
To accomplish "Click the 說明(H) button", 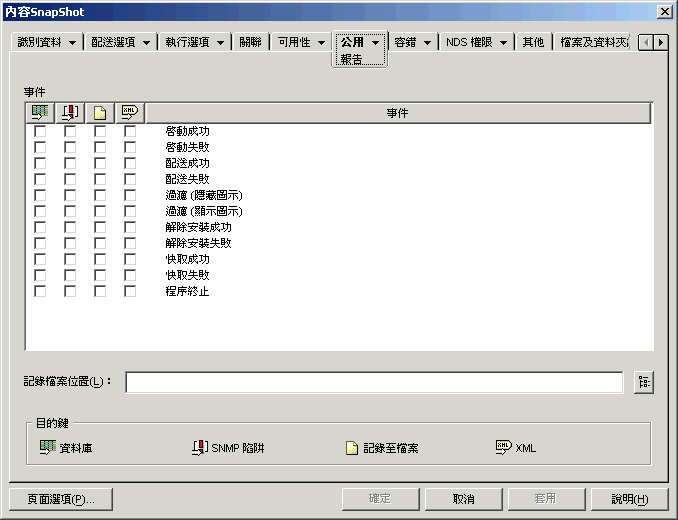I will (x=630, y=499).
